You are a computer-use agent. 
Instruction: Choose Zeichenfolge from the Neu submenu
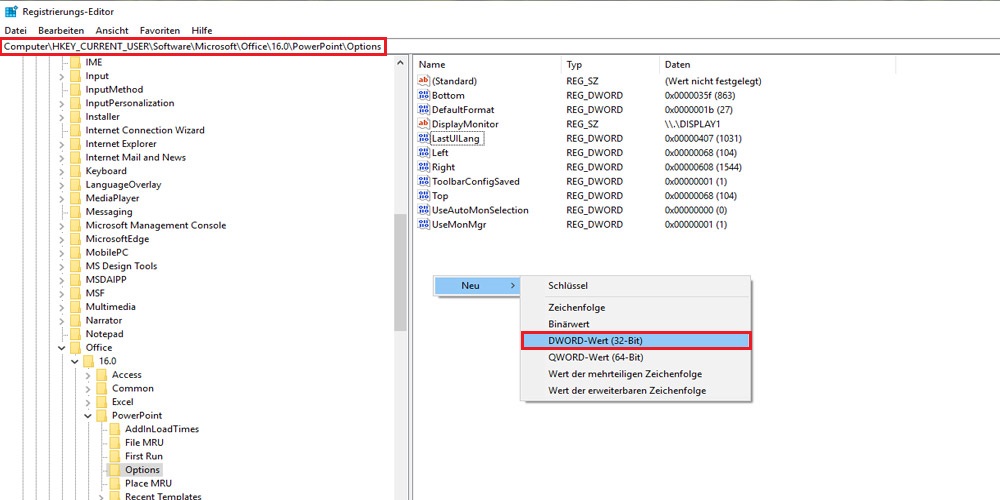tap(636, 307)
